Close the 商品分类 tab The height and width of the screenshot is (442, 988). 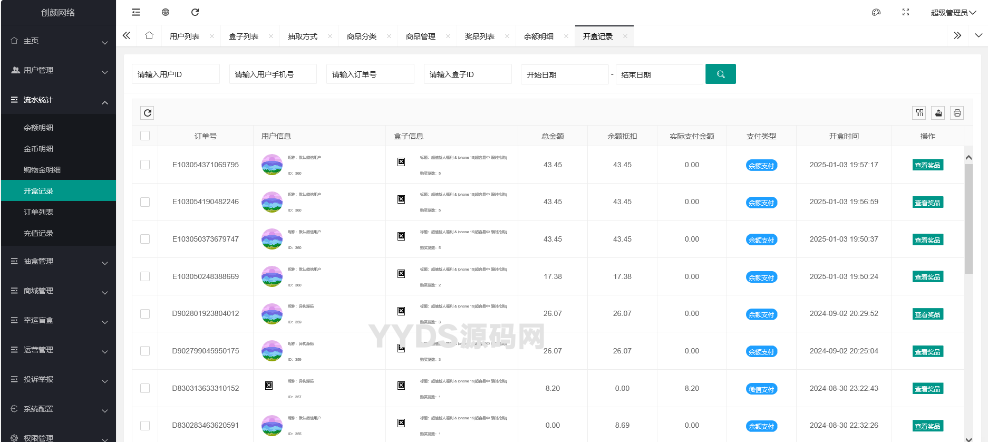click(389, 37)
